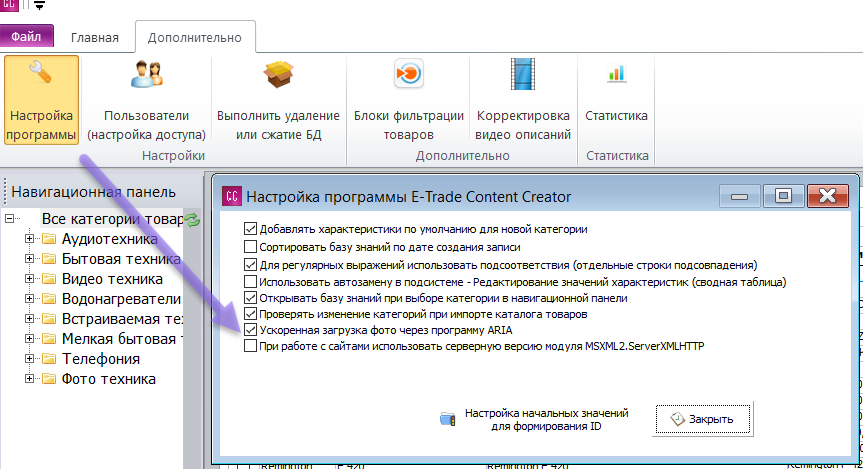The height and width of the screenshot is (469, 863).
Task: Click the Навигационная панель header
Action: (x=94, y=192)
